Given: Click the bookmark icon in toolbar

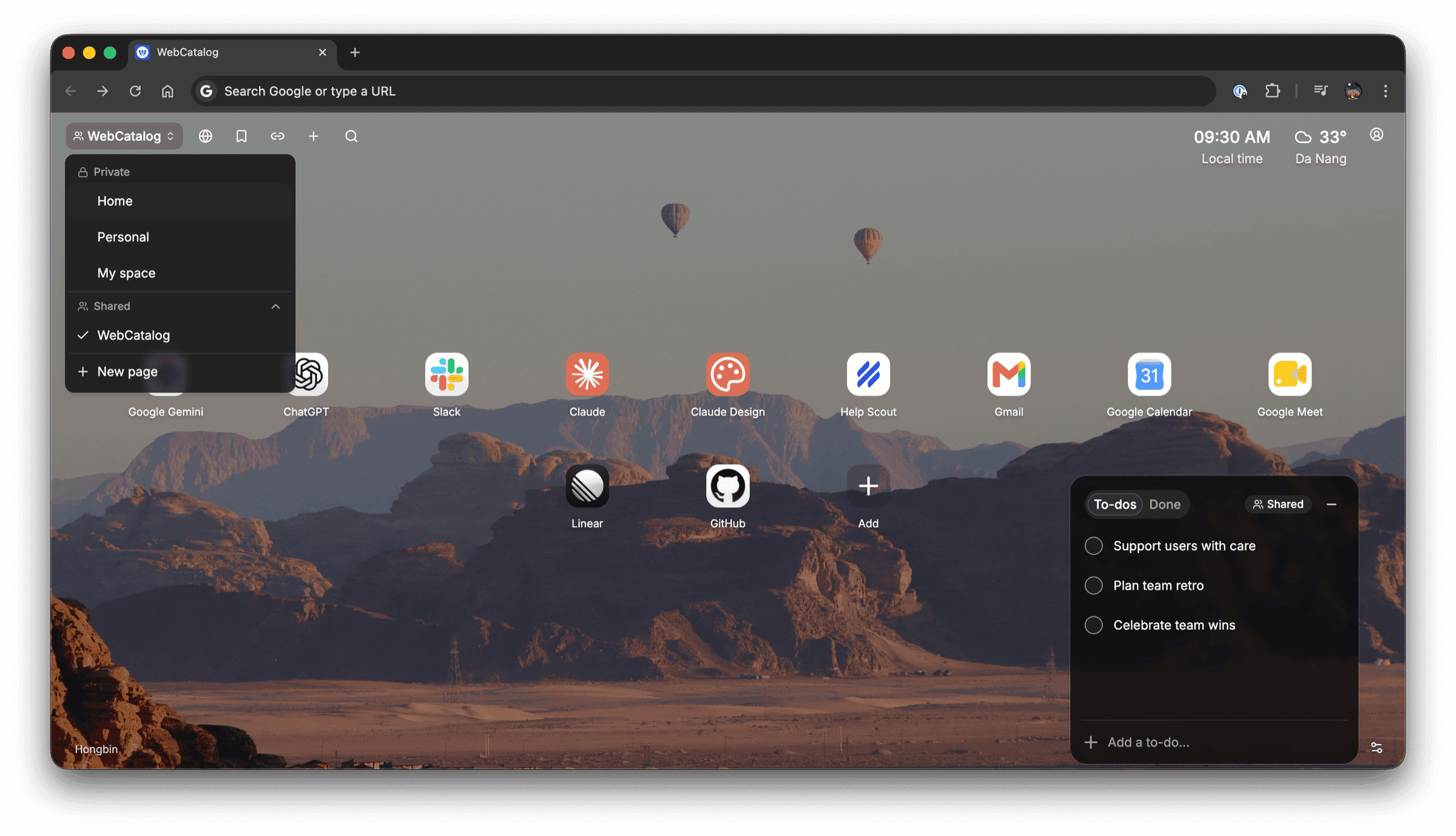Looking at the screenshot, I should [x=241, y=136].
